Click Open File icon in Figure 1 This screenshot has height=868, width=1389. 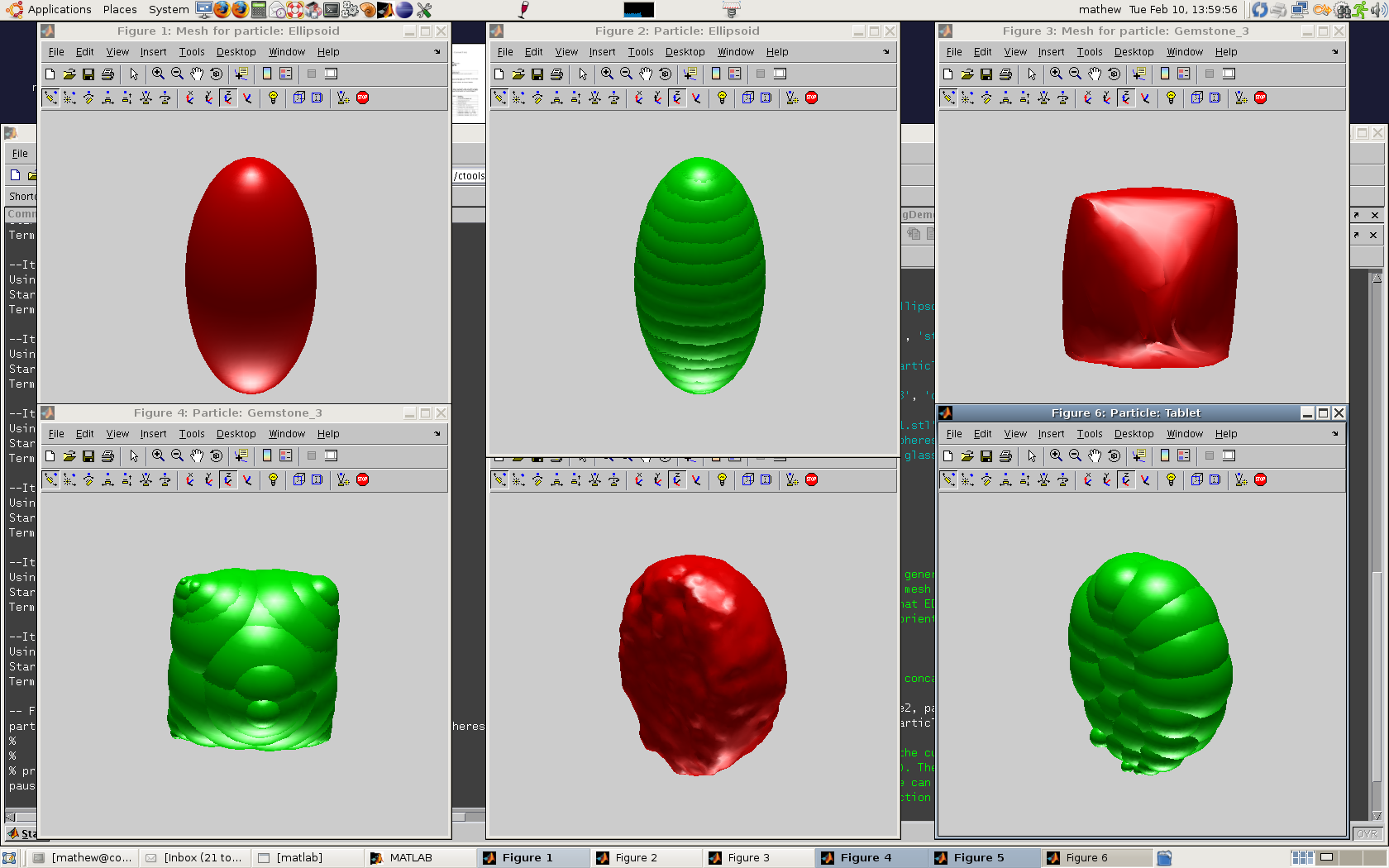click(x=69, y=74)
